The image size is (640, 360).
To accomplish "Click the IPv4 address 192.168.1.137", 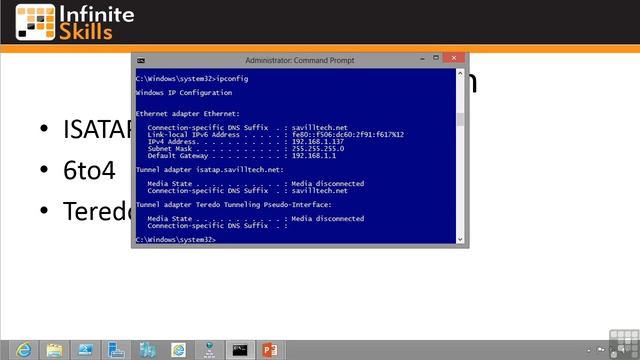I will pos(318,142).
